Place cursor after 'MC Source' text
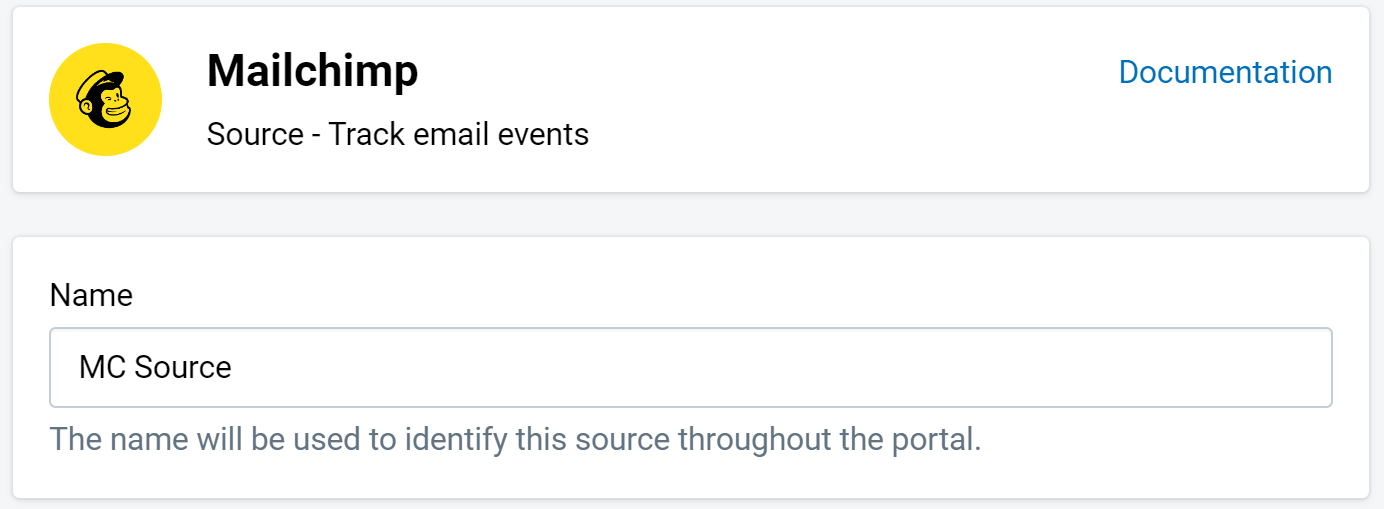The image size is (1384, 509). [233, 367]
